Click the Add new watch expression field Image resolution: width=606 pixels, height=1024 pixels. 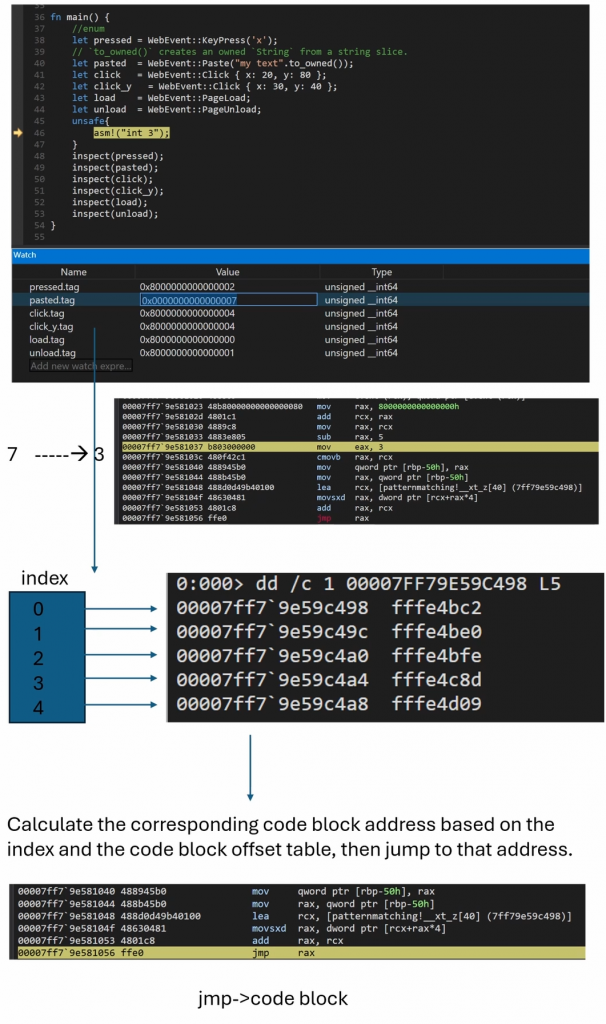click(x=80, y=366)
